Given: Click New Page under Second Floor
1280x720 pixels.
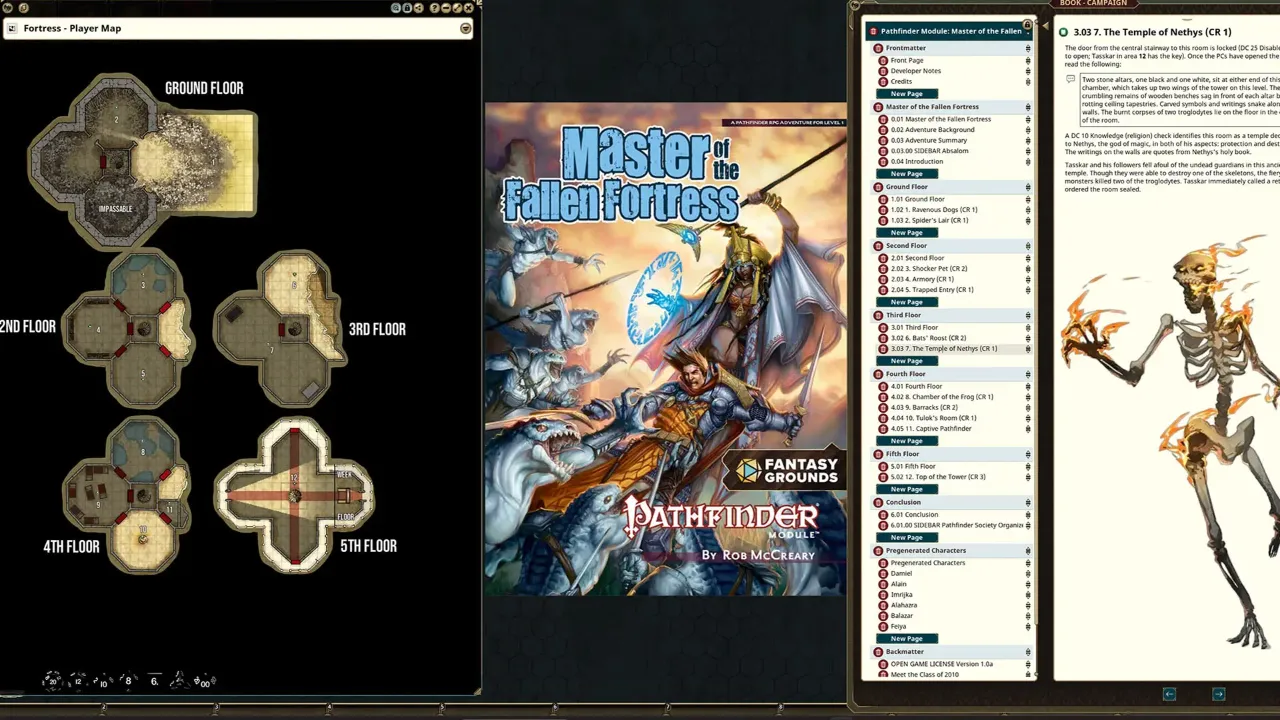Looking at the screenshot, I should coord(907,302).
